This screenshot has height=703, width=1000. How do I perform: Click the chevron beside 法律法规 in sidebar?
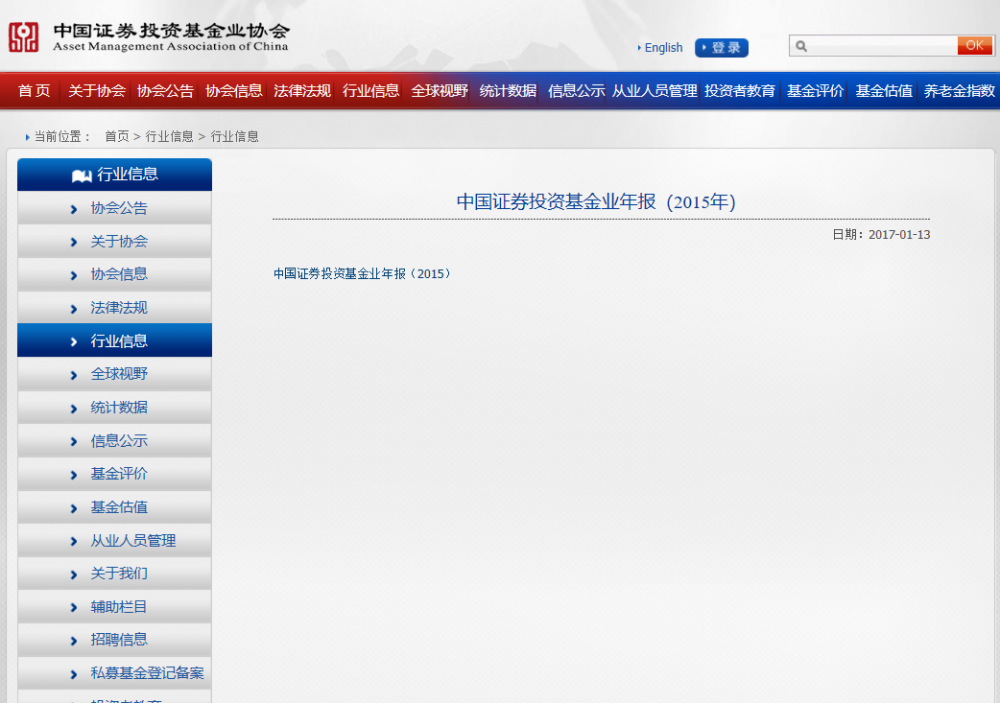[x=74, y=309]
